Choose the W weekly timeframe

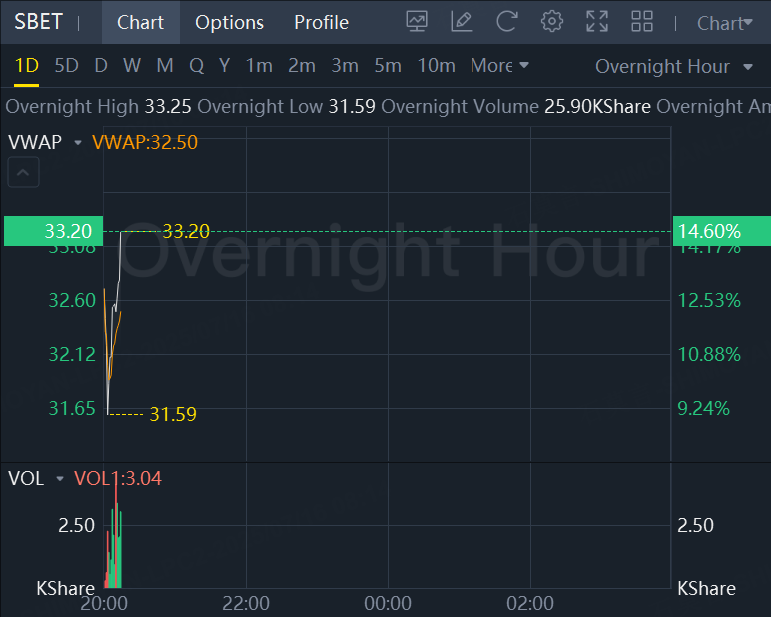[132, 66]
